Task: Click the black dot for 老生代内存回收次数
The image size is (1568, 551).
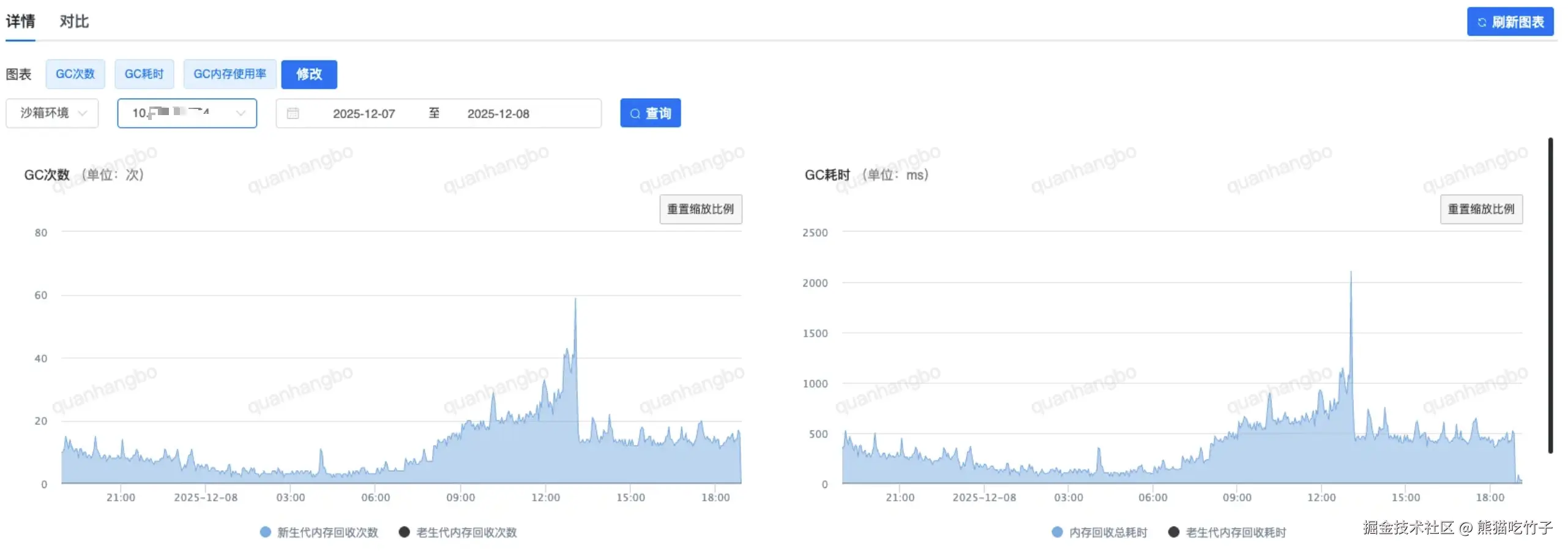Action: click(404, 532)
